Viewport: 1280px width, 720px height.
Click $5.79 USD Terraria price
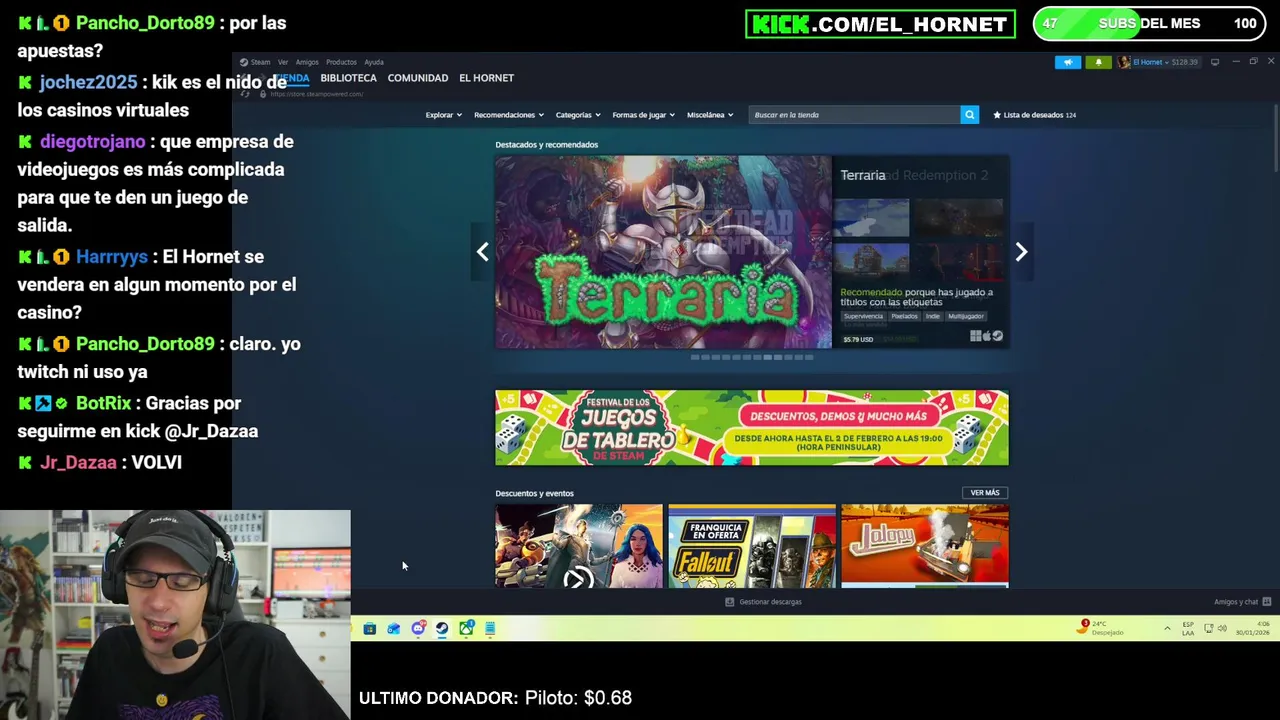[858, 339]
